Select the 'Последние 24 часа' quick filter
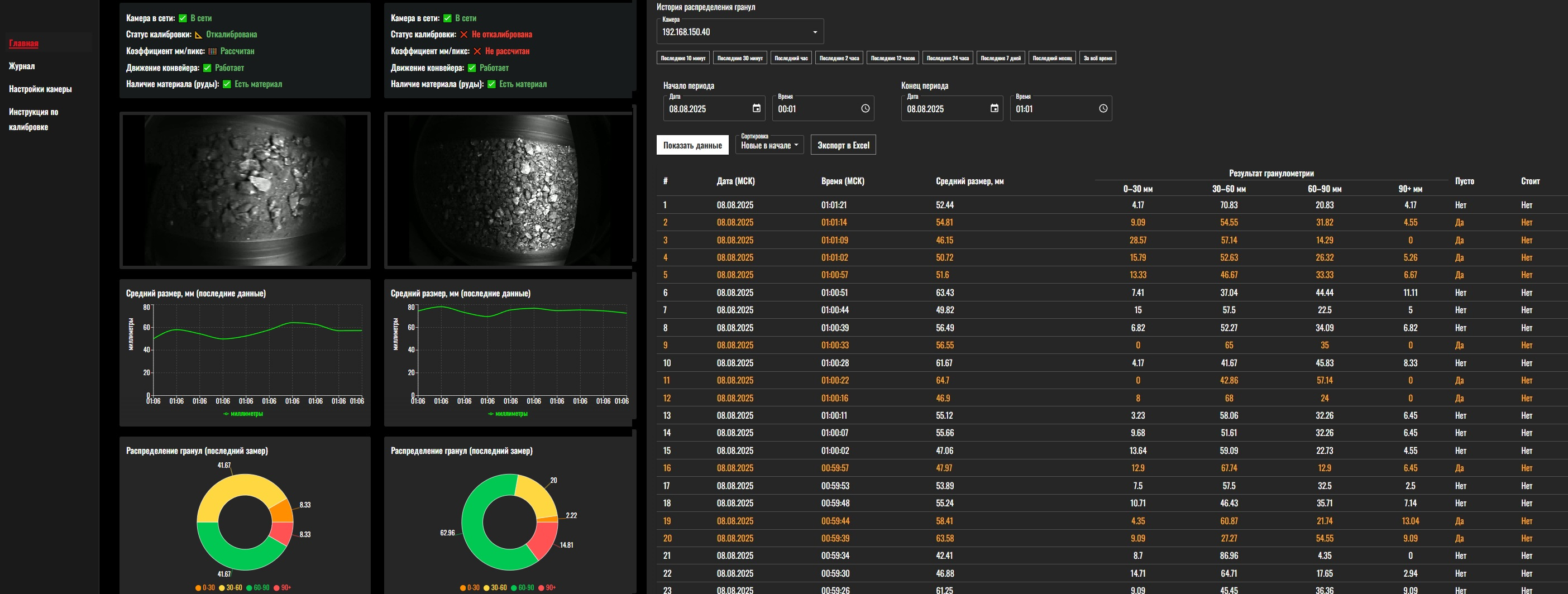 [x=947, y=58]
